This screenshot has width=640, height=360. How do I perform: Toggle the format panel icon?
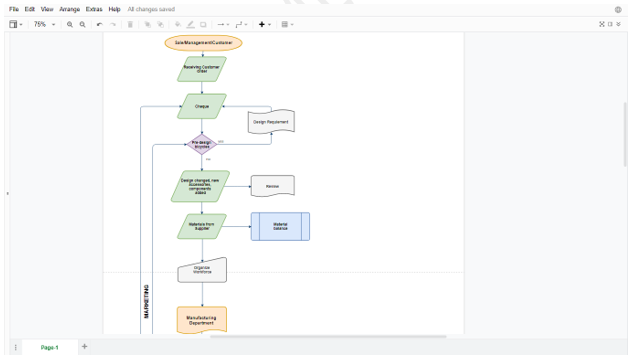click(610, 24)
